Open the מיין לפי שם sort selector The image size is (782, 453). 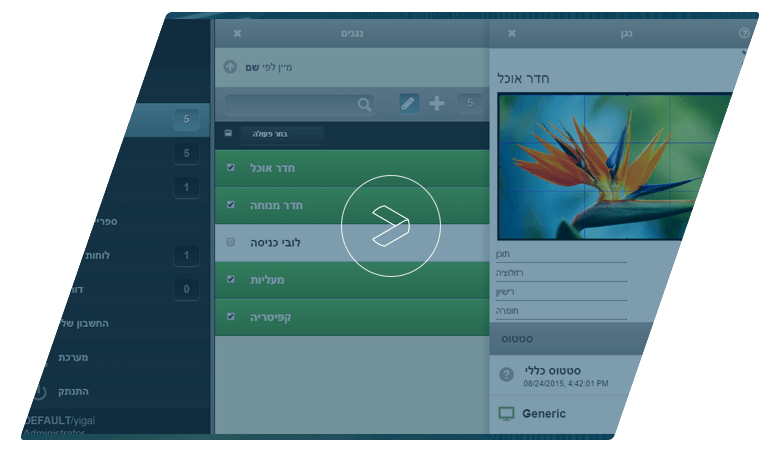268,68
